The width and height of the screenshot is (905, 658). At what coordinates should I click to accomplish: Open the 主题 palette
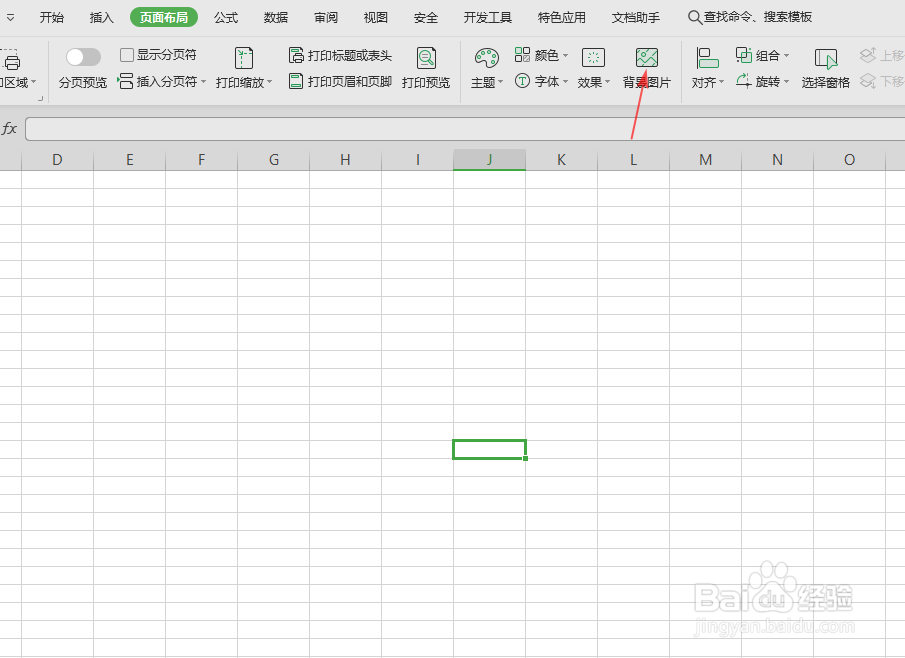click(487, 68)
